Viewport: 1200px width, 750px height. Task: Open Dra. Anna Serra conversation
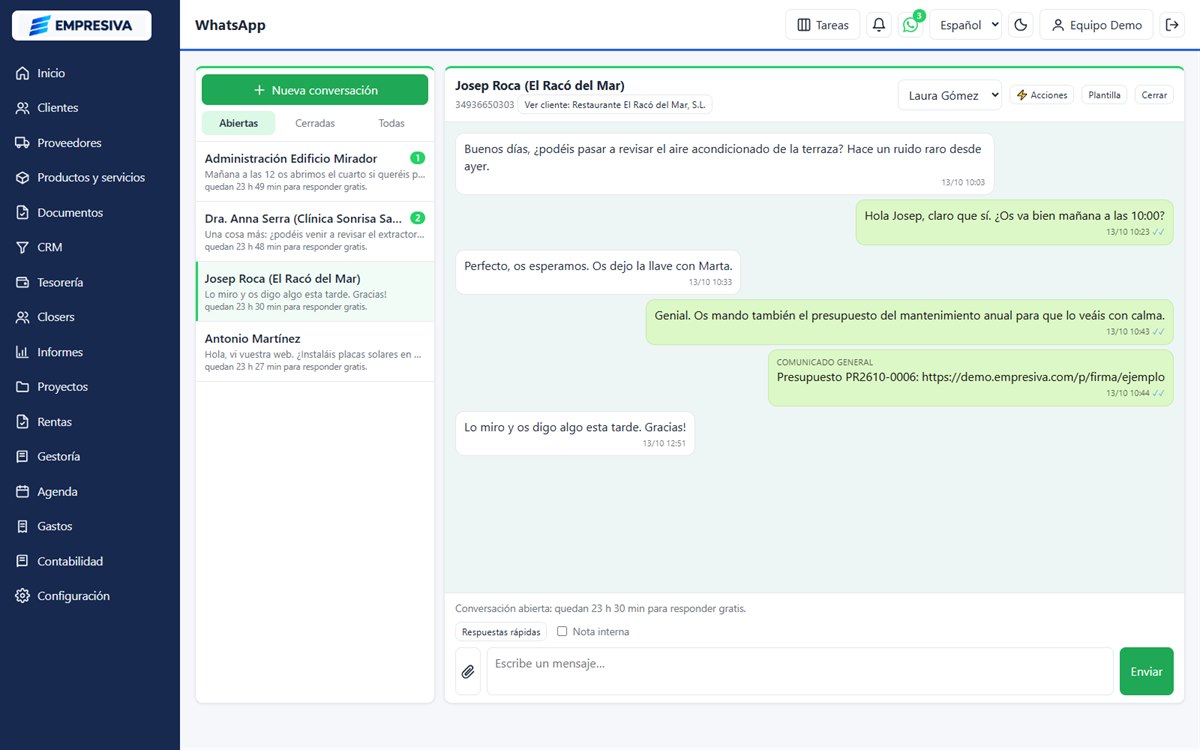tap(315, 232)
